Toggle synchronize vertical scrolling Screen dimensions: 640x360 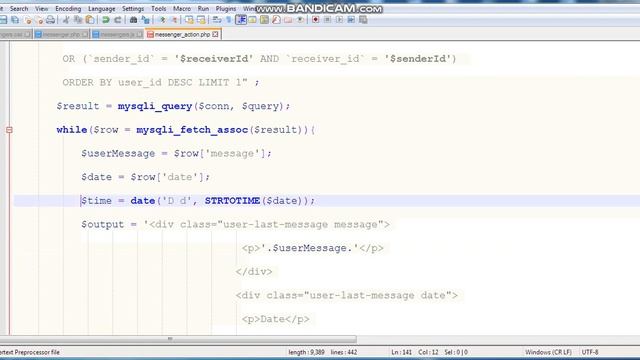click(189, 20)
